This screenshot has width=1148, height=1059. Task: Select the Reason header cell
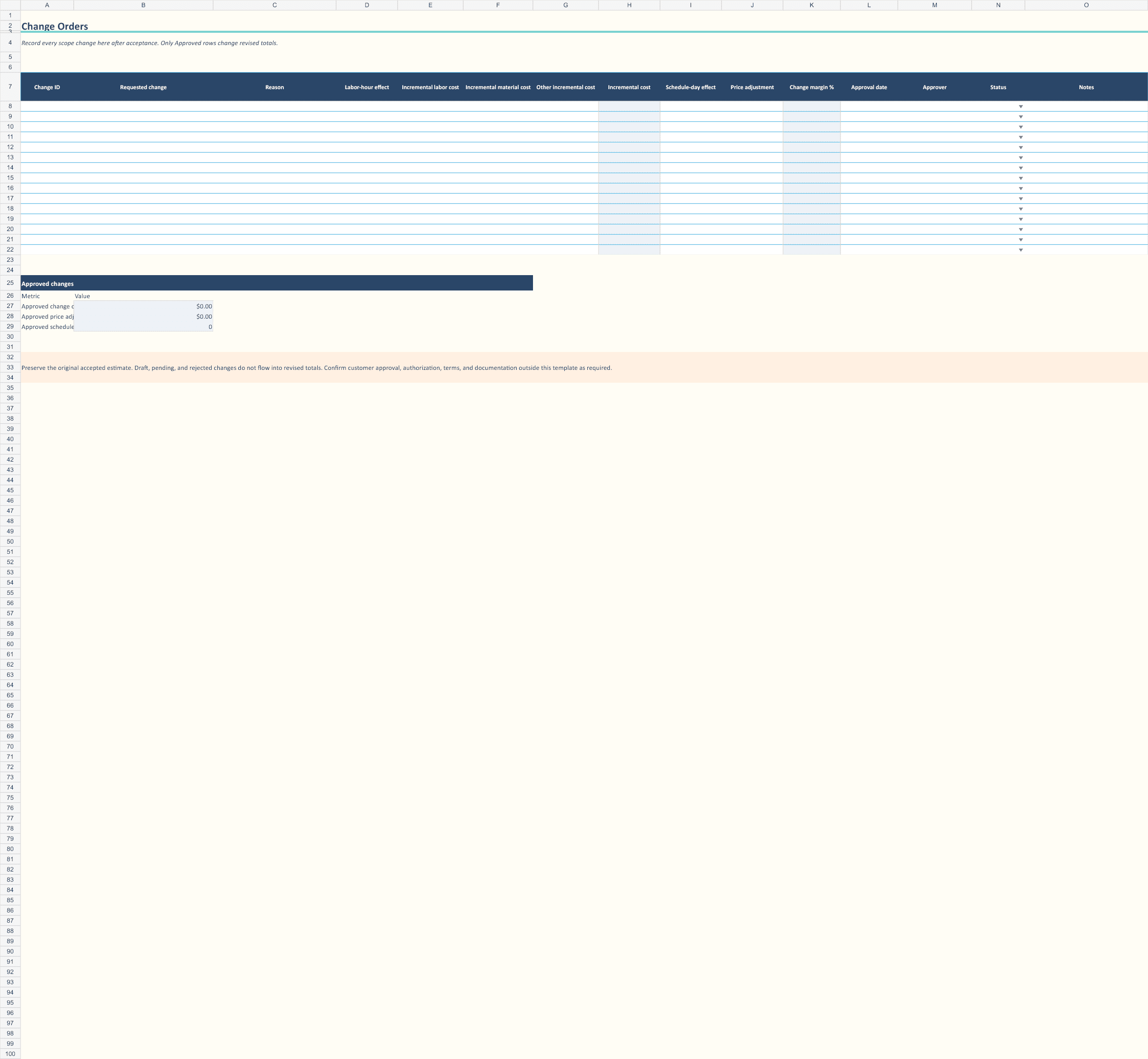(x=275, y=87)
